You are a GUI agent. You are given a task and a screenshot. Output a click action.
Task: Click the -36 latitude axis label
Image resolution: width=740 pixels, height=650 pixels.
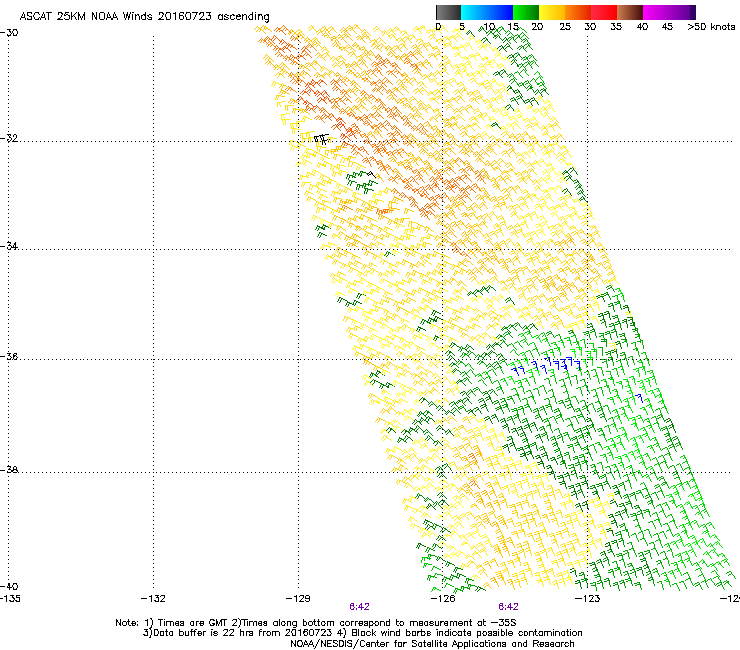pos(9,356)
